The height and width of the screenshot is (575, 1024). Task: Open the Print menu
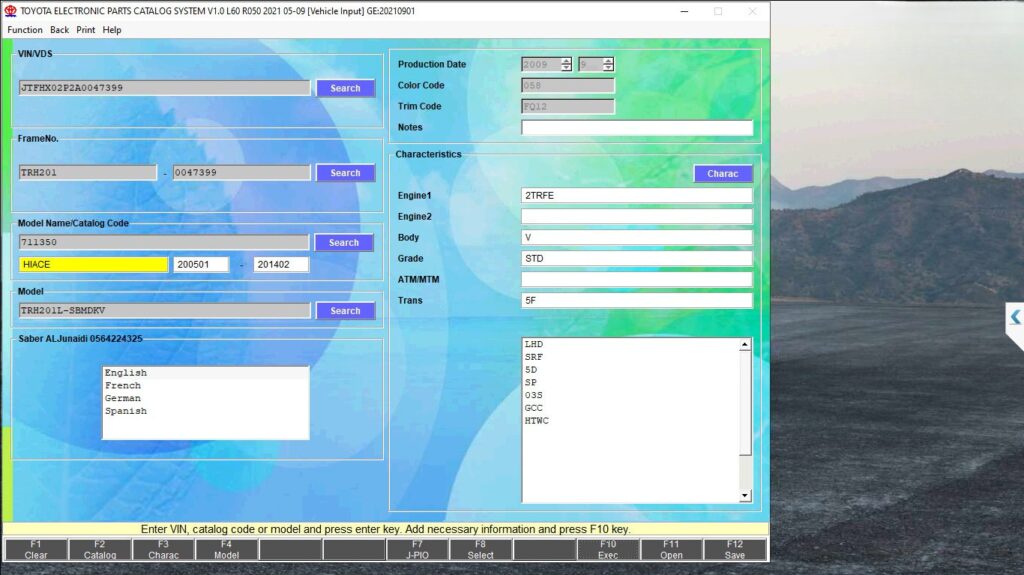click(86, 30)
